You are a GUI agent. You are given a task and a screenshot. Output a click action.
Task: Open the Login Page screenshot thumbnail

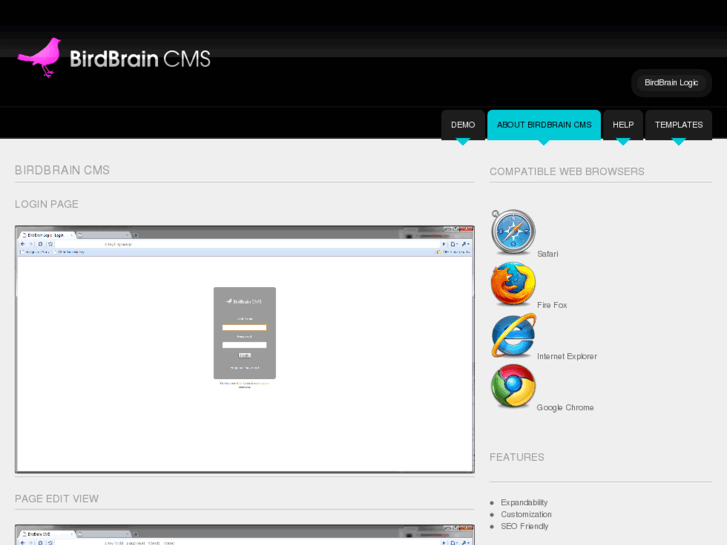pos(245,349)
